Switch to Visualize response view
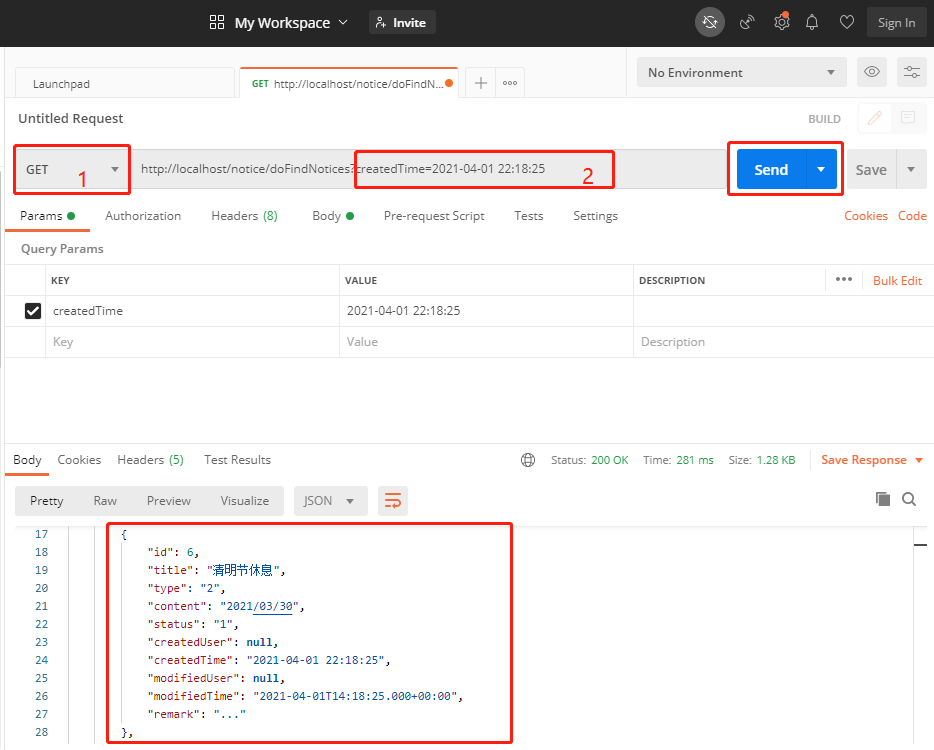Image resolution: width=934 pixels, height=750 pixels. click(244, 500)
